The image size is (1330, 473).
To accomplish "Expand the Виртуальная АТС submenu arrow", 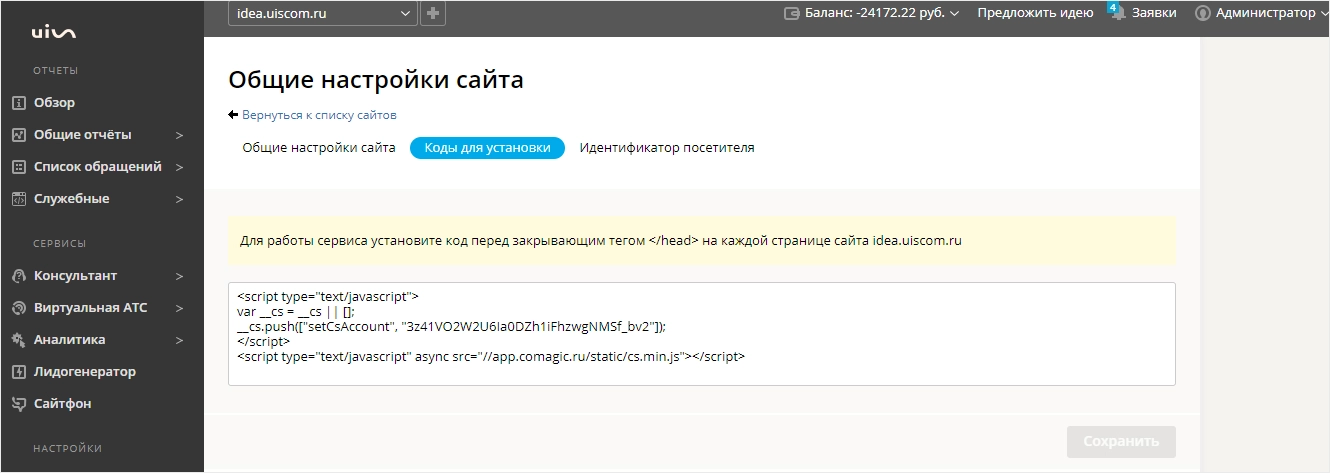I will tap(180, 308).
